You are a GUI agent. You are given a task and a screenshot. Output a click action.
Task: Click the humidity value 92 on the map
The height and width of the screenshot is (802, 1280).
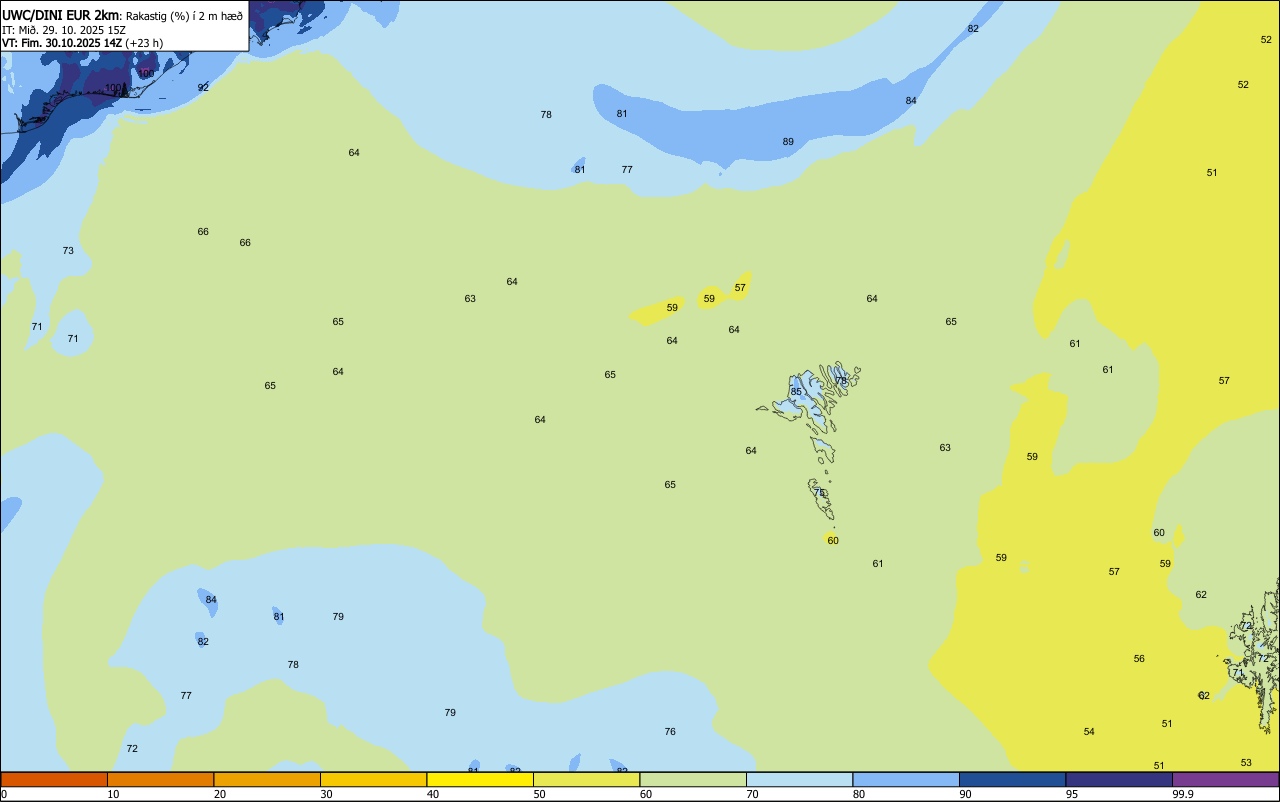[x=203, y=88]
